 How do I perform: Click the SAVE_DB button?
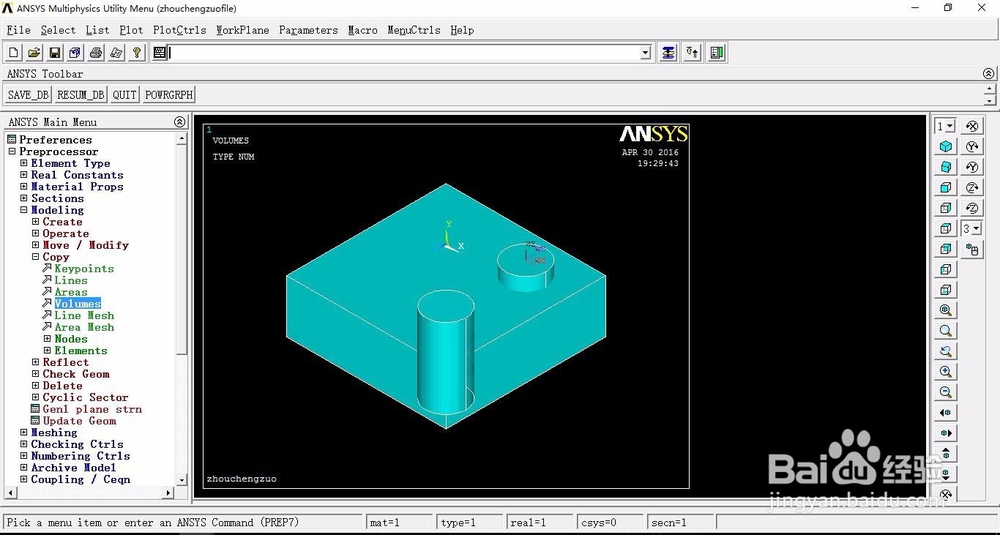click(28, 95)
